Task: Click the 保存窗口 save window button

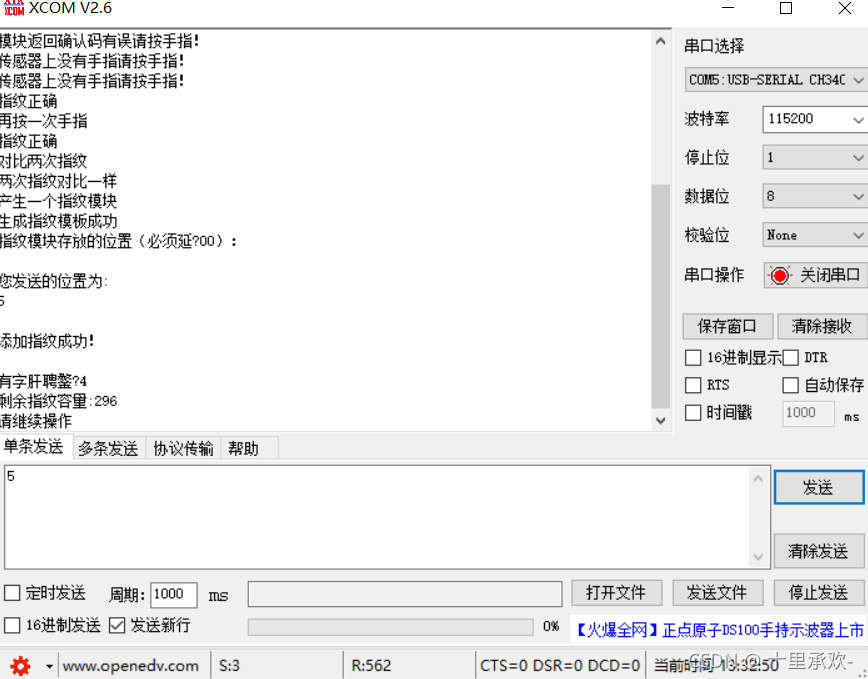Action: coord(727,326)
